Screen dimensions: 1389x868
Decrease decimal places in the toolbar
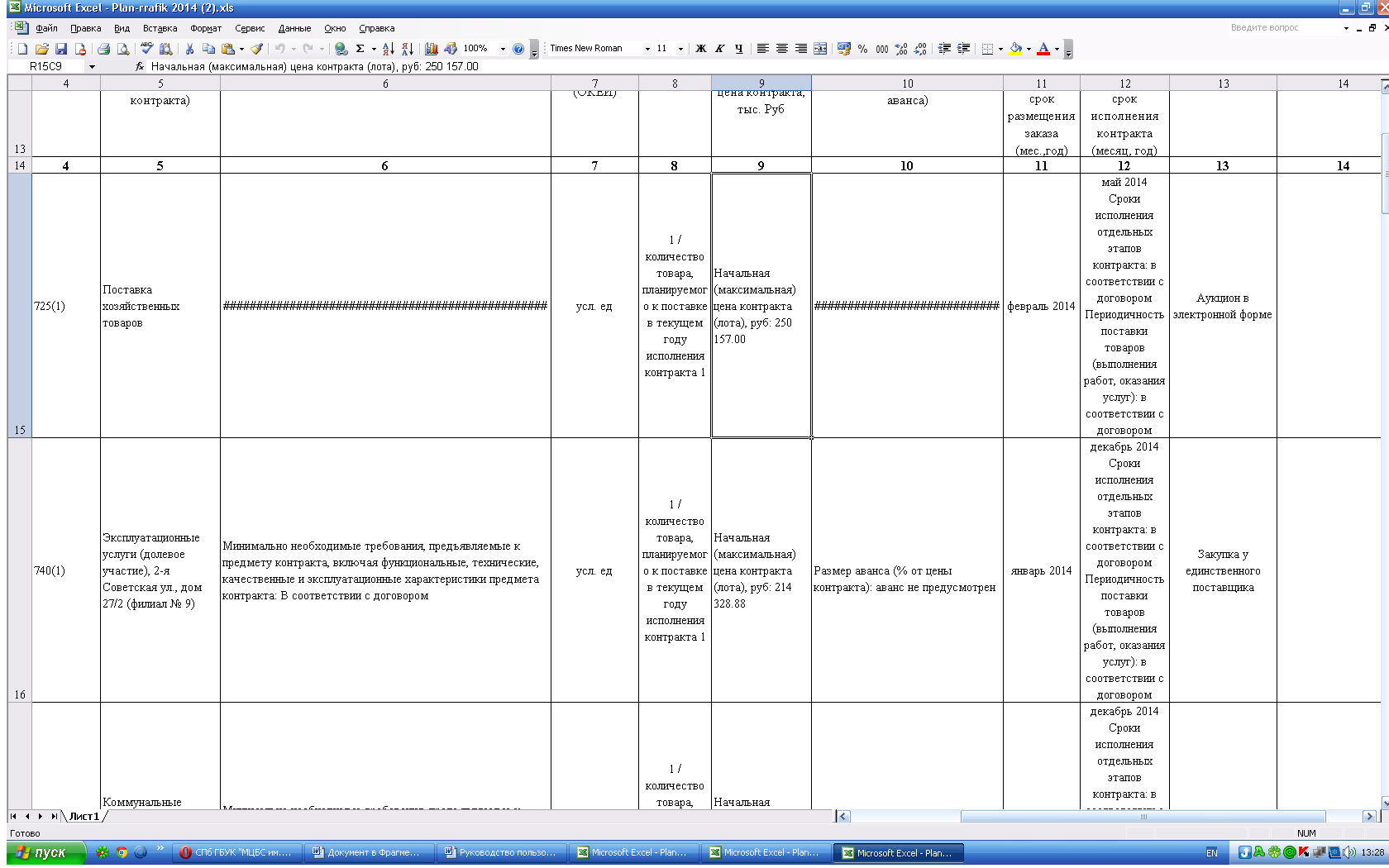pos(920,49)
